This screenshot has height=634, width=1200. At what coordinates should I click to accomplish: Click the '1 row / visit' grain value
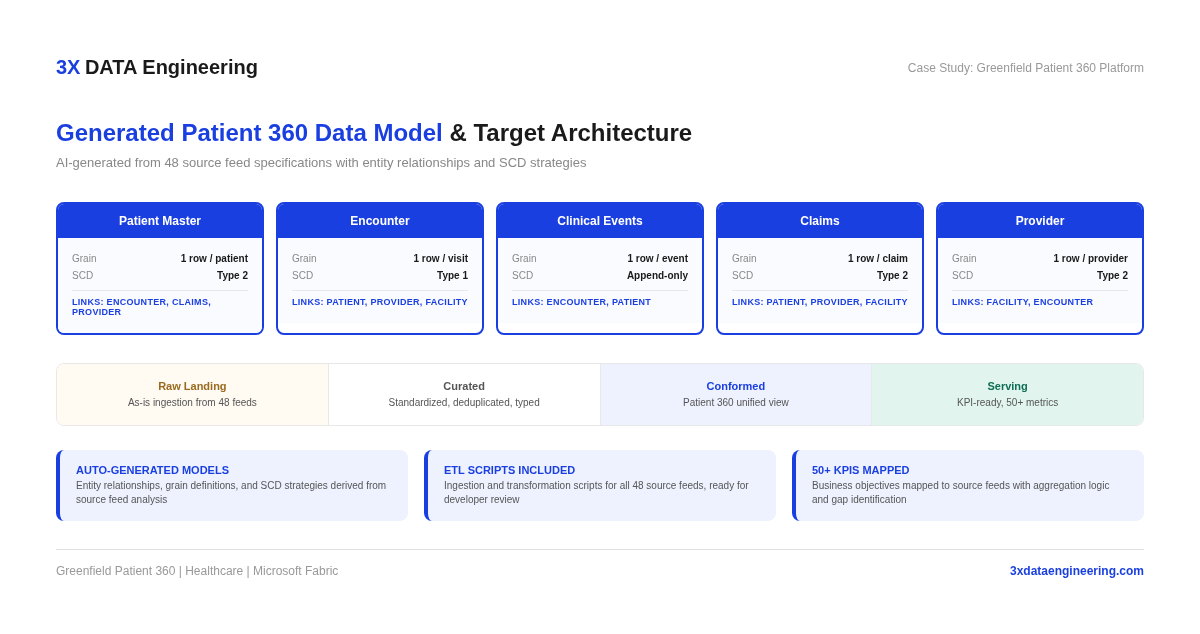coord(441,259)
